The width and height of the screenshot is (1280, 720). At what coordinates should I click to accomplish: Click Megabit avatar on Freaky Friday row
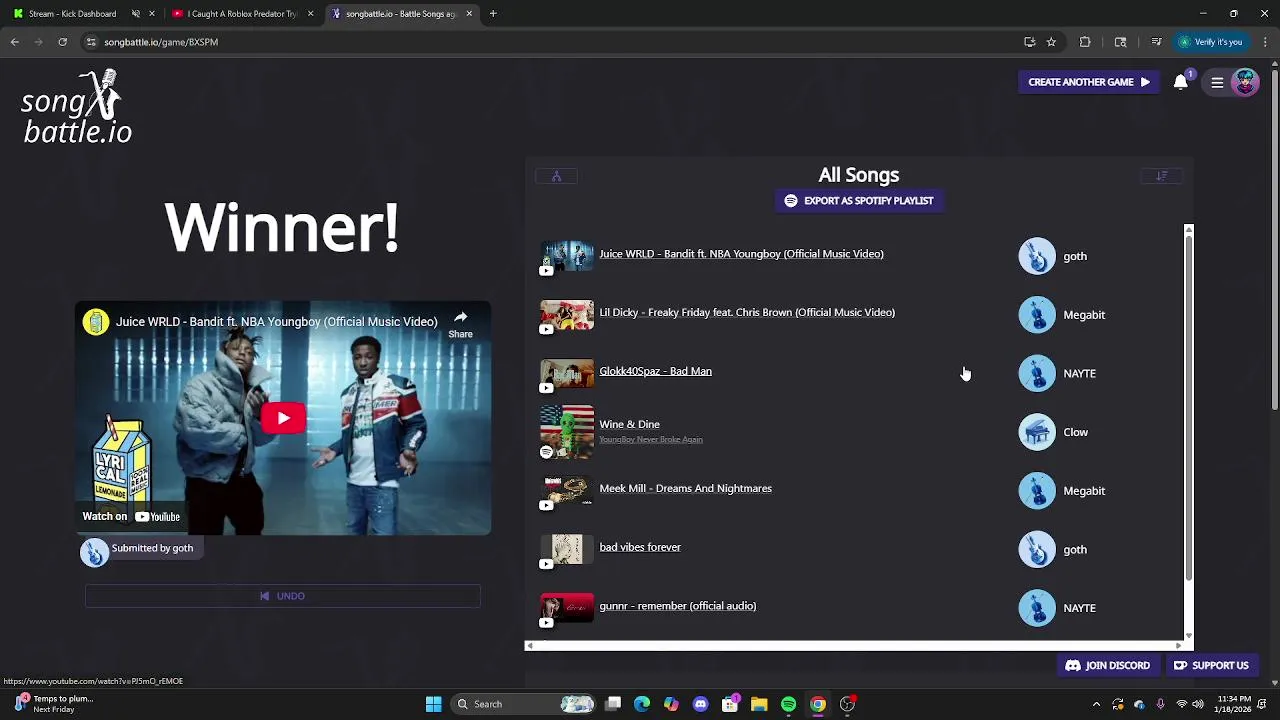point(1037,315)
